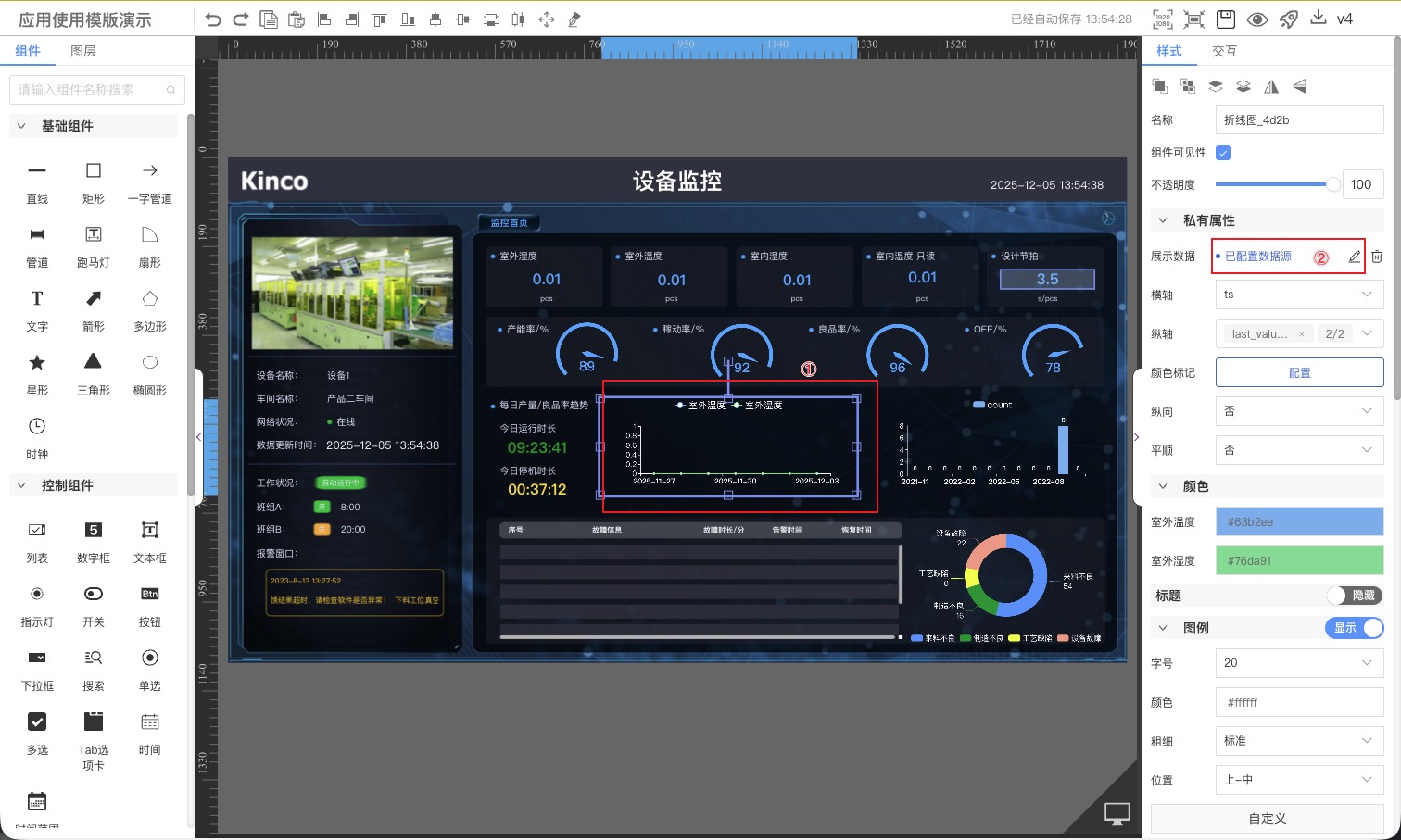1401x840 pixels.
Task: Switch to the 交互 tab
Action: point(1224,51)
